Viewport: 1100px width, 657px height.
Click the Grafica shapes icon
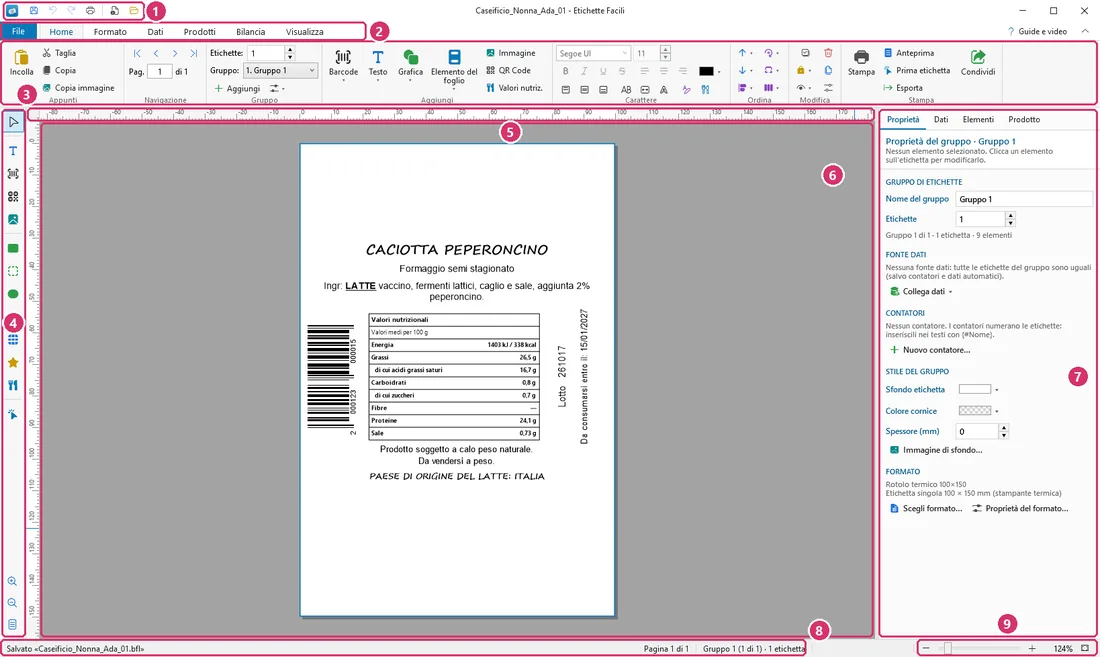(410, 57)
